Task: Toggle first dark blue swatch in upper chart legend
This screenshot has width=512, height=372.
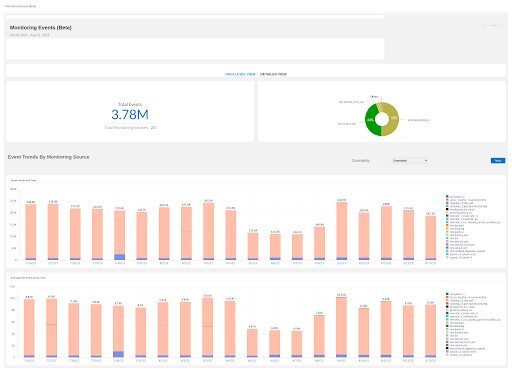Action: pos(447,197)
